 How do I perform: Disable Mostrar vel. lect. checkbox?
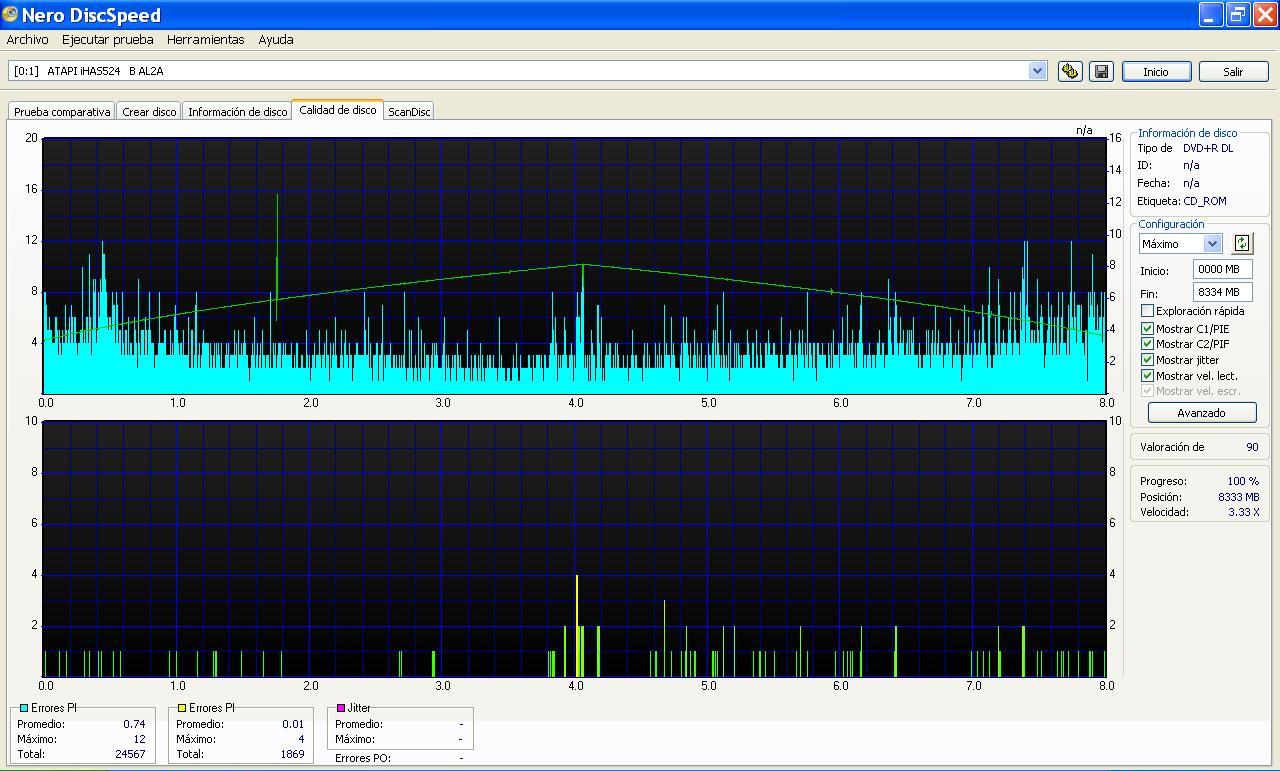click(1147, 376)
